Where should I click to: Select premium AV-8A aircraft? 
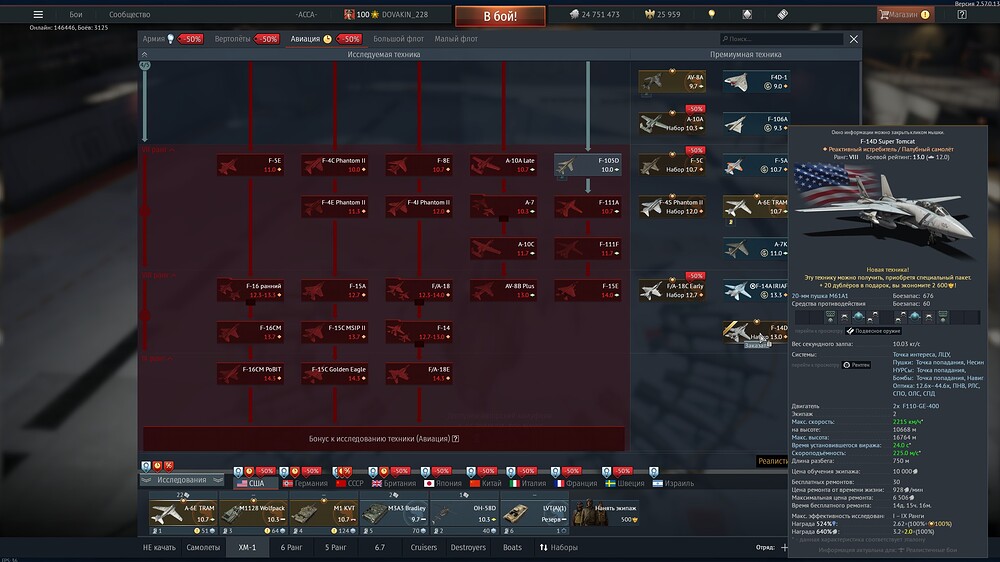tap(672, 82)
